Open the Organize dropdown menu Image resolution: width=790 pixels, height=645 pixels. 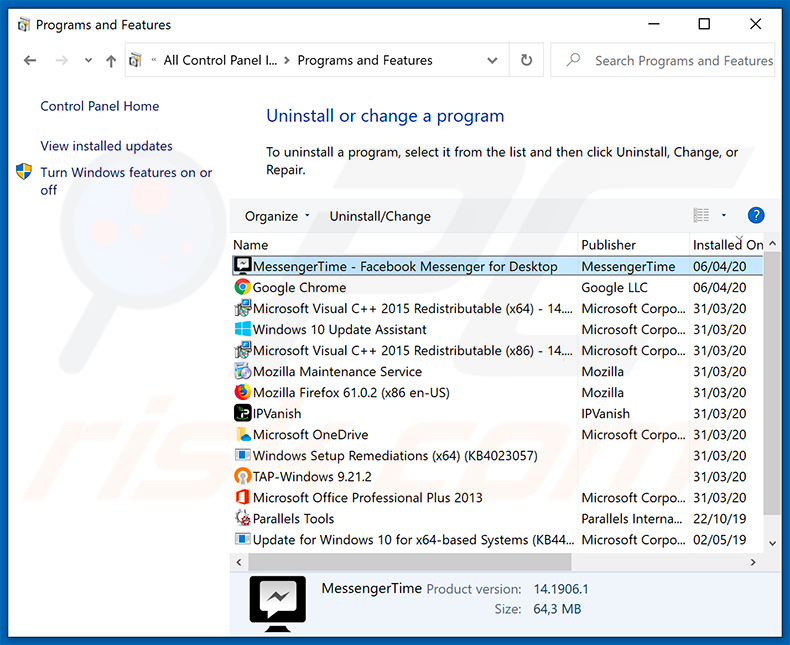coord(277,216)
